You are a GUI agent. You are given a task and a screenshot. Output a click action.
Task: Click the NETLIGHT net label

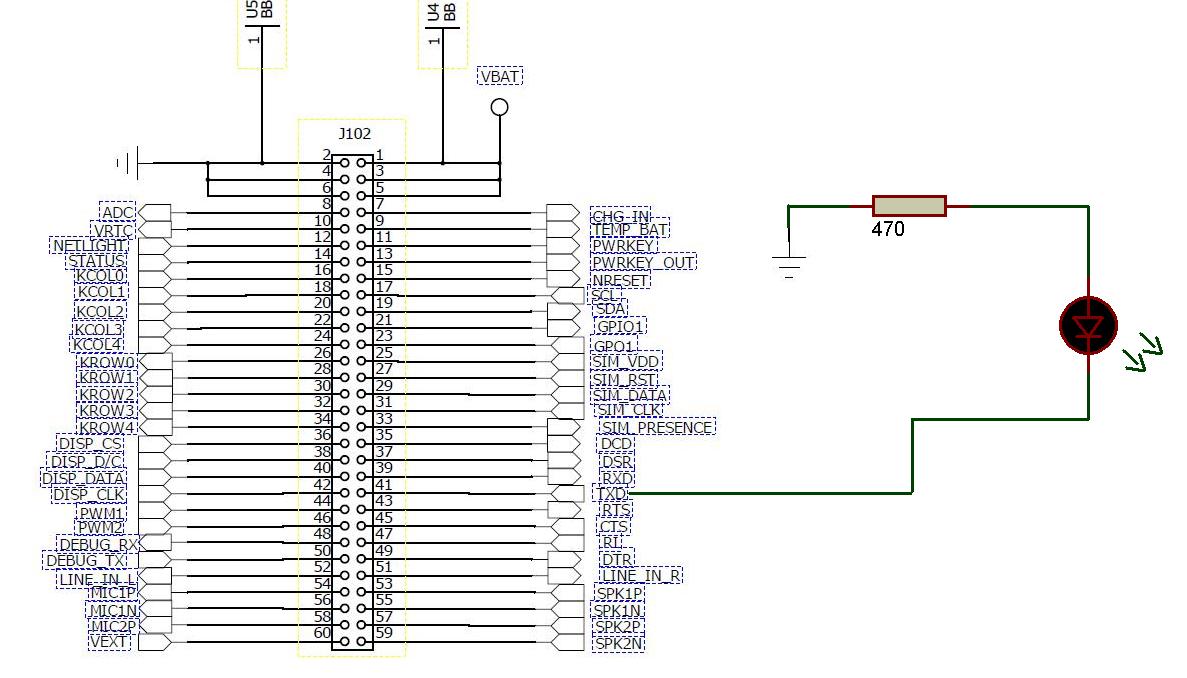pyautogui.click(x=89, y=246)
